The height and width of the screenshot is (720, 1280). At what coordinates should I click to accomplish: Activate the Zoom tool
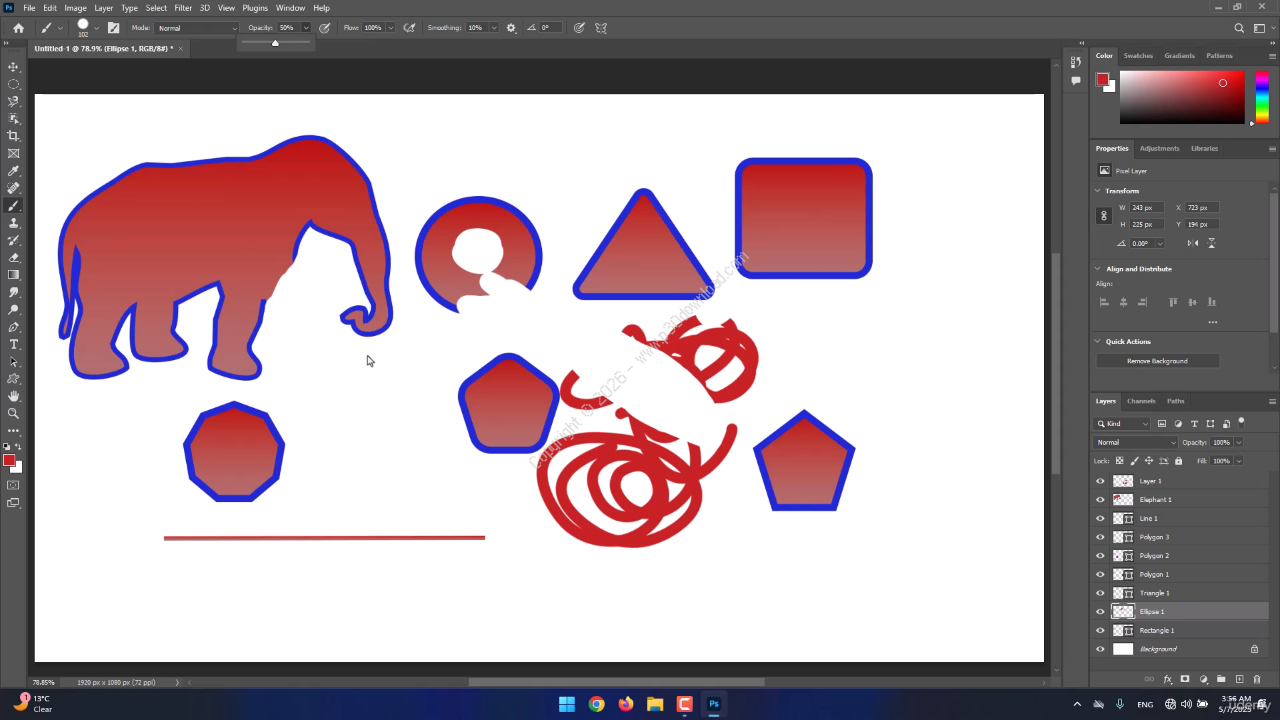(13, 413)
